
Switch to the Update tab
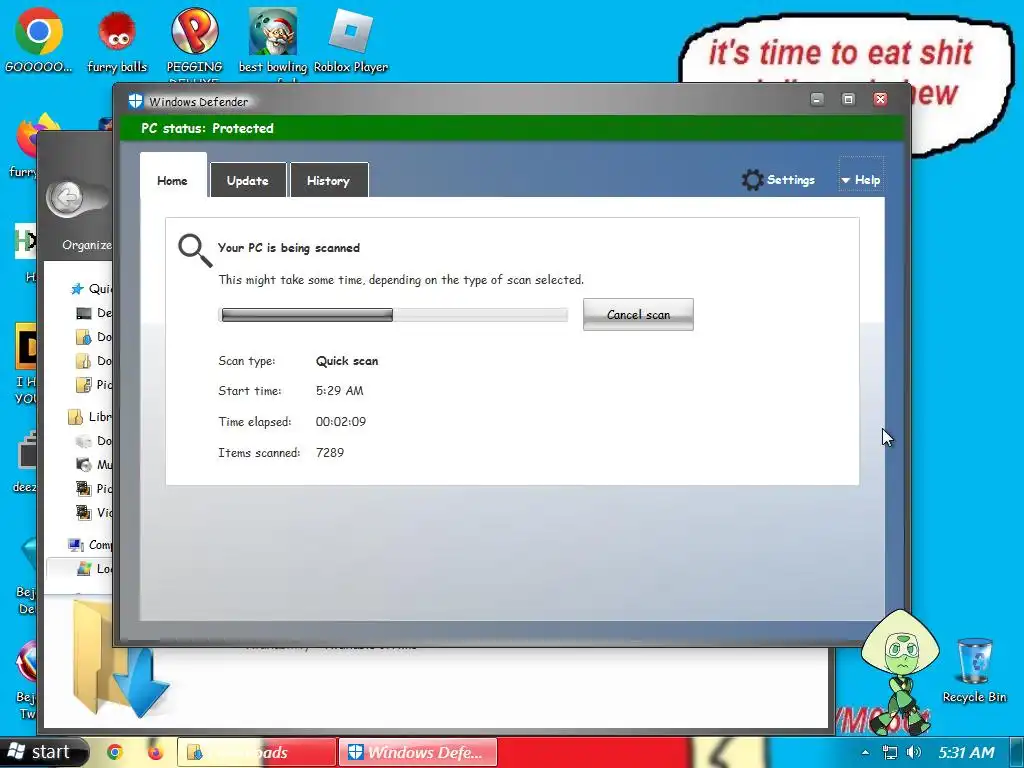pos(248,181)
